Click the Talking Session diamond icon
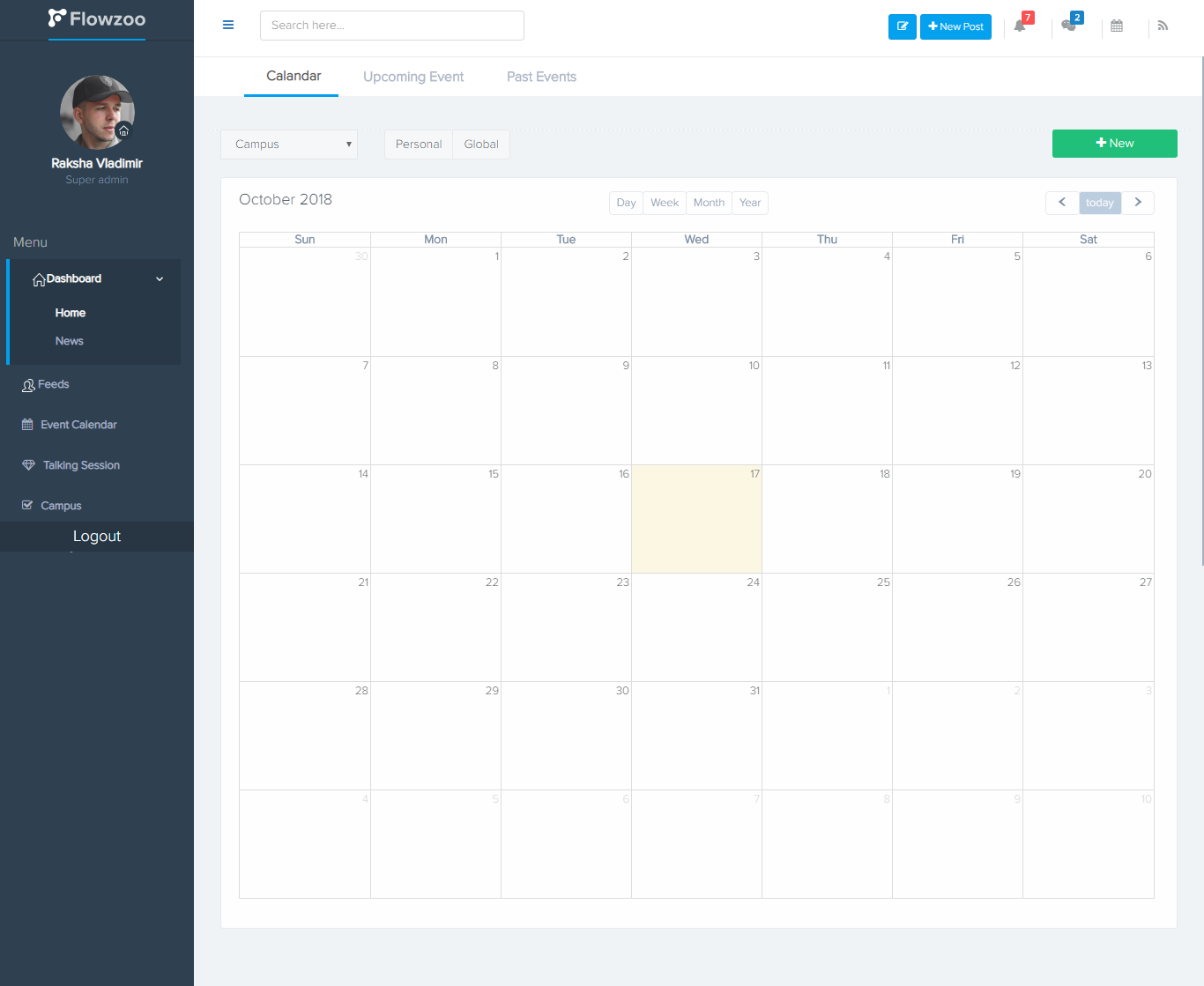This screenshot has width=1204, height=986. [28, 465]
